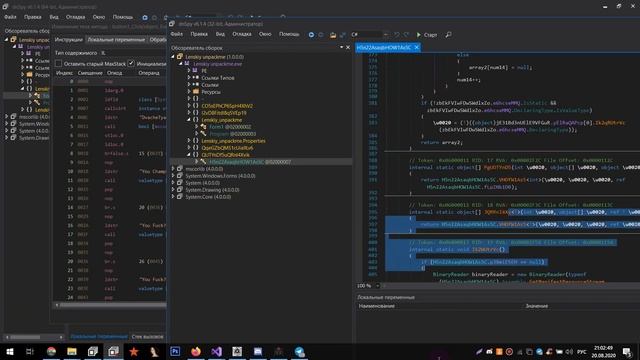Open Firefox from the taskbar
Image resolution: width=640 pixels, height=360 pixels.
[x=196, y=351]
